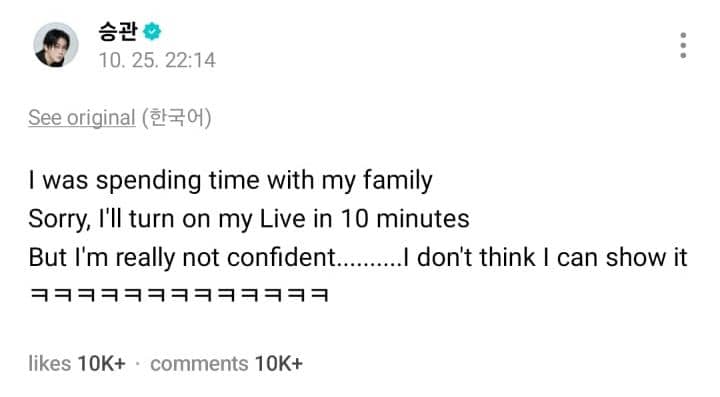This screenshot has width=720, height=397.
Task: Click the separator dot between likes and comments
Action: (x=138, y=364)
